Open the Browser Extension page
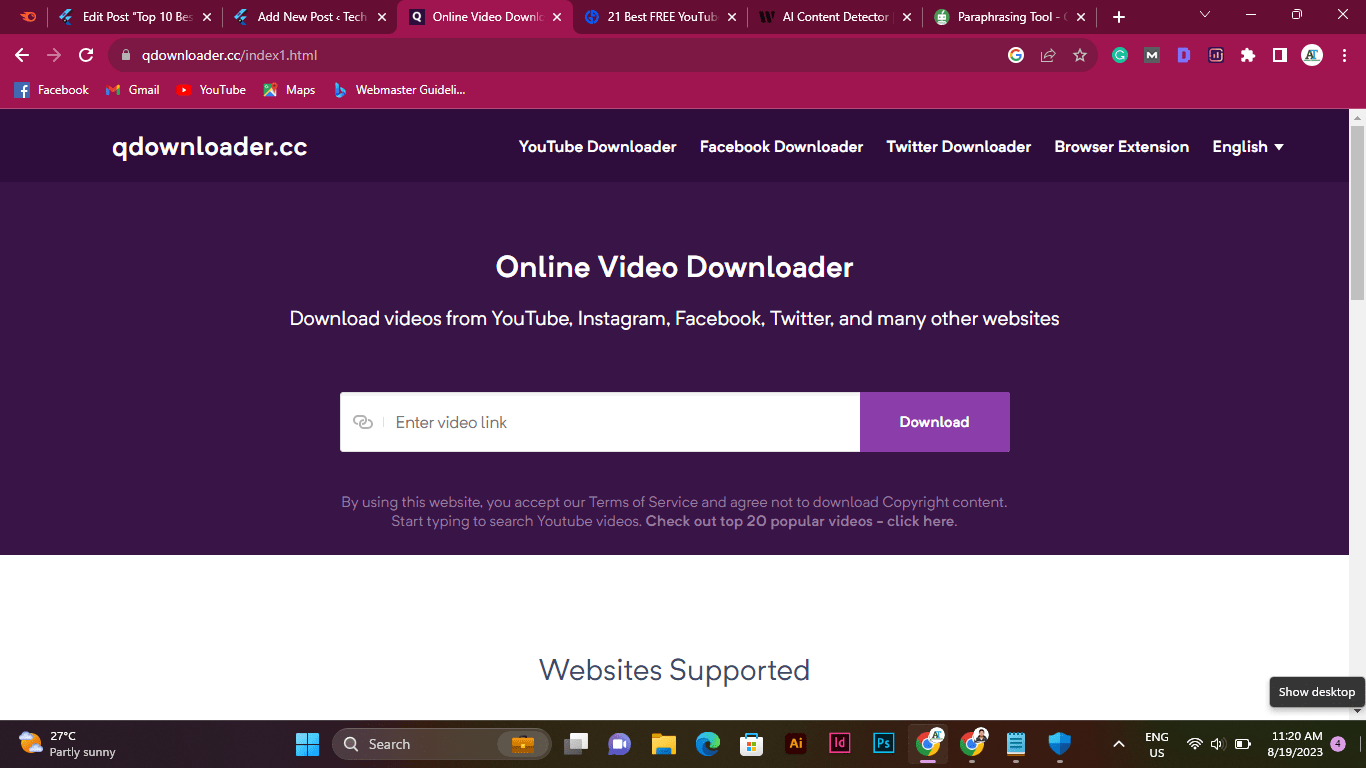This screenshot has width=1366, height=768. [1121, 147]
